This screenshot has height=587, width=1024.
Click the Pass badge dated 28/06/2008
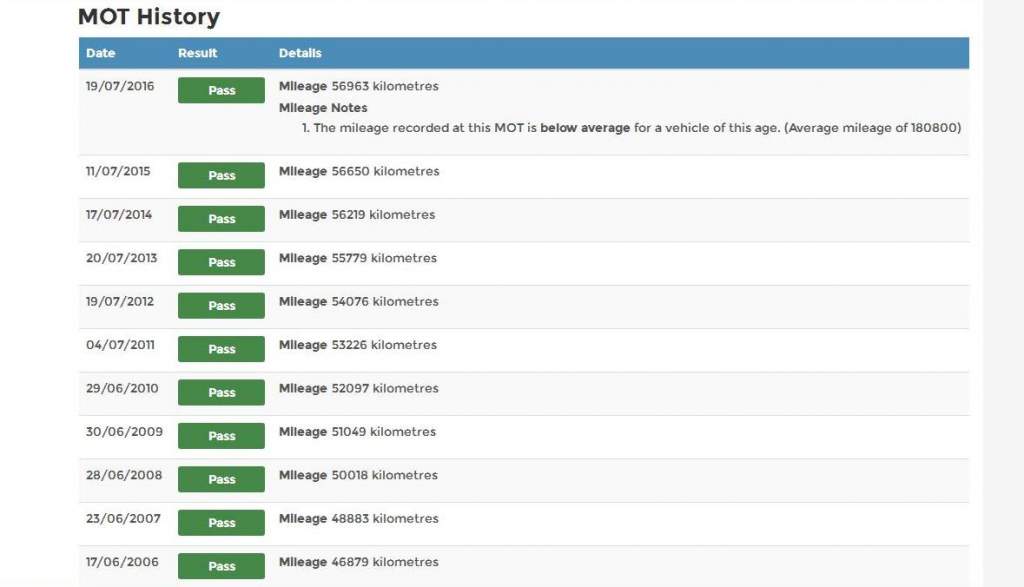[x=221, y=480]
